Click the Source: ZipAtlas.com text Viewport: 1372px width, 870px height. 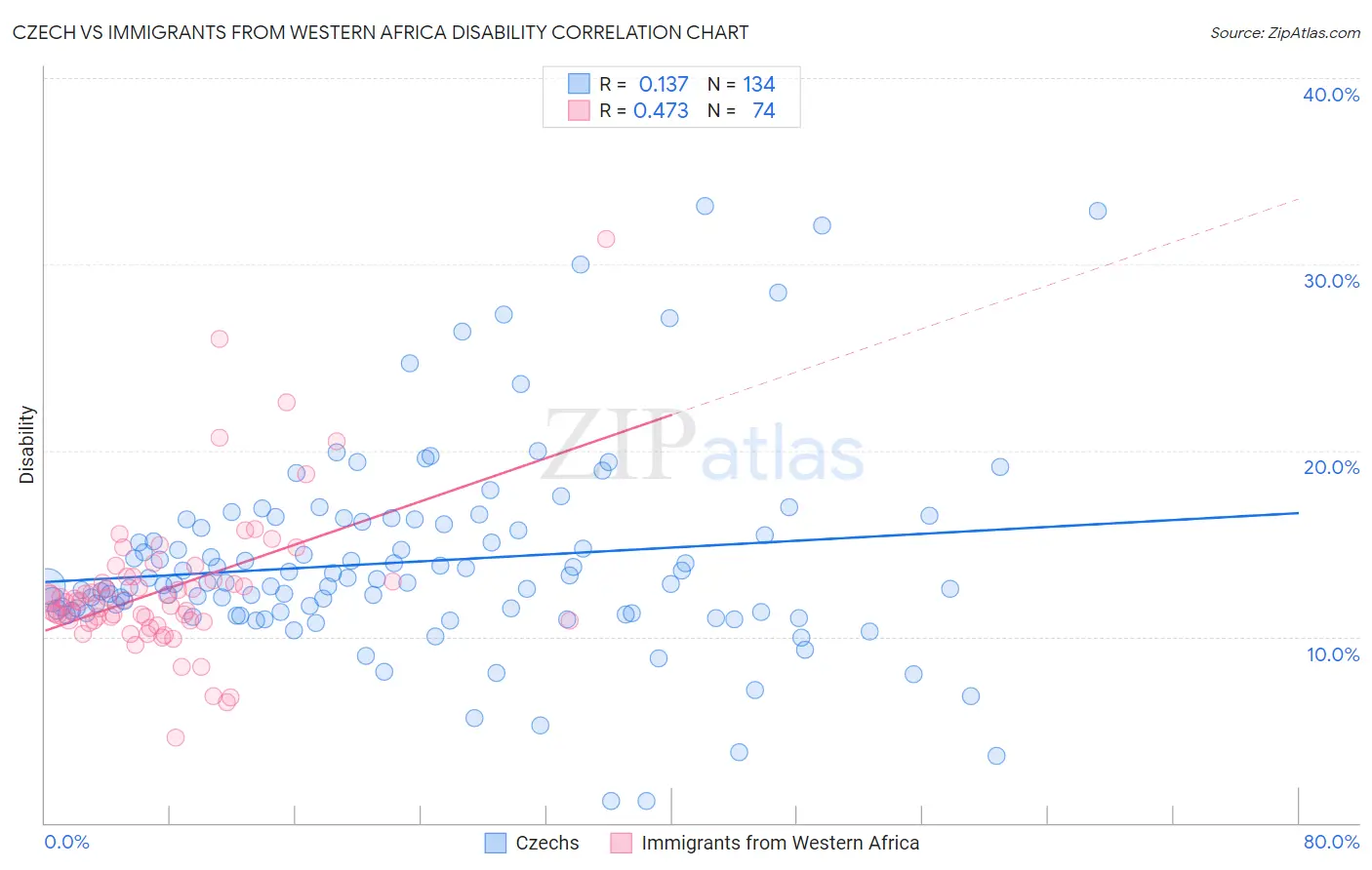tap(1285, 32)
